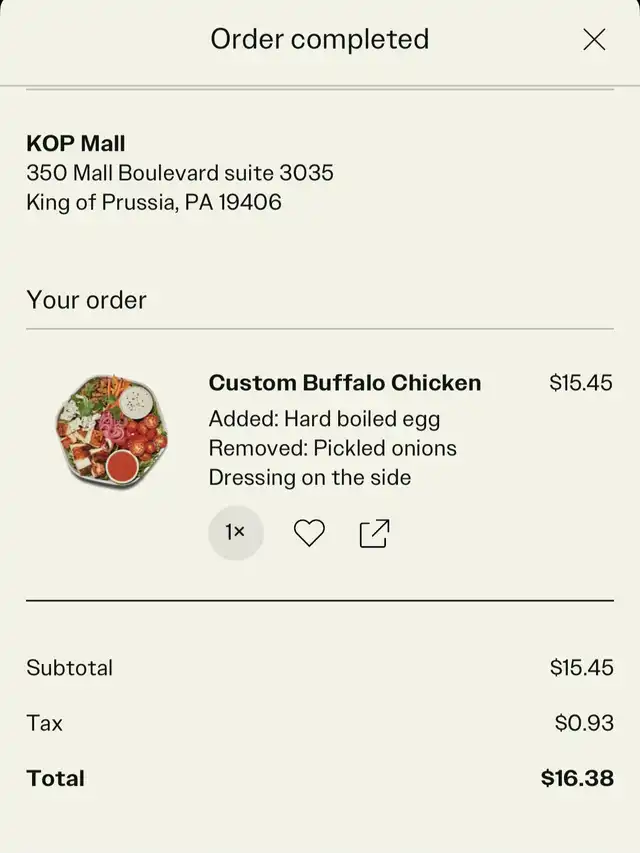The image size is (640, 853).
Task: Click the Subtotal label
Action: 70,667
